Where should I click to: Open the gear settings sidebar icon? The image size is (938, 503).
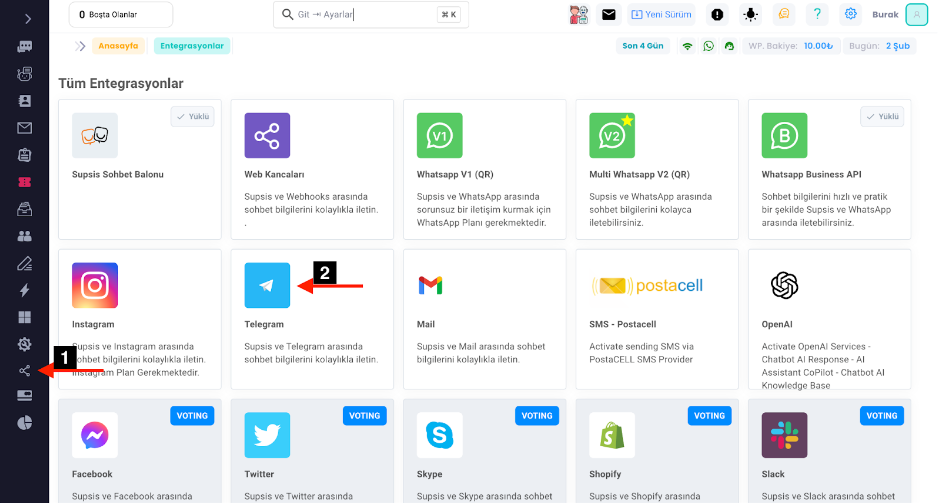pos(25,344)
